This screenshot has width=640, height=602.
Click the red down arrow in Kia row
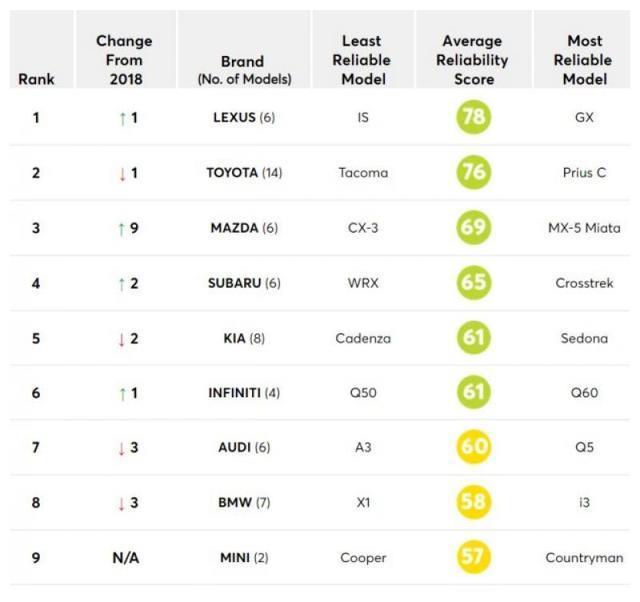click(121, 339)
